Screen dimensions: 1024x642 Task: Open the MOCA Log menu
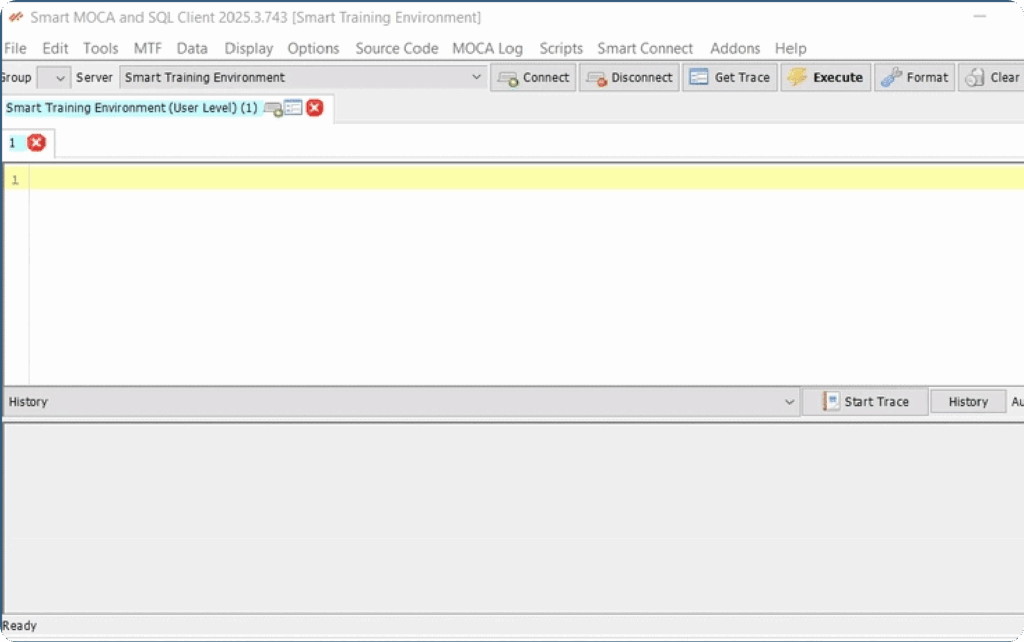tap(487, 48)
